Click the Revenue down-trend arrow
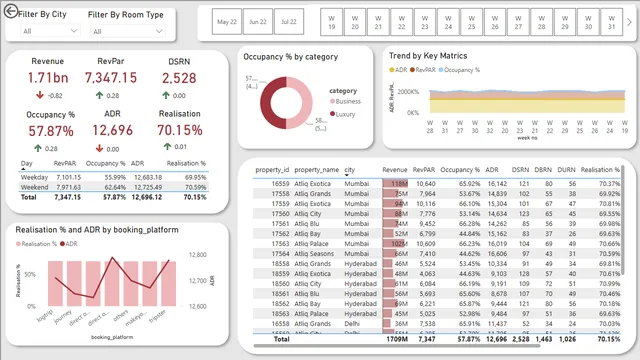This screenshot has width=640, height=360. click(40, 95)
